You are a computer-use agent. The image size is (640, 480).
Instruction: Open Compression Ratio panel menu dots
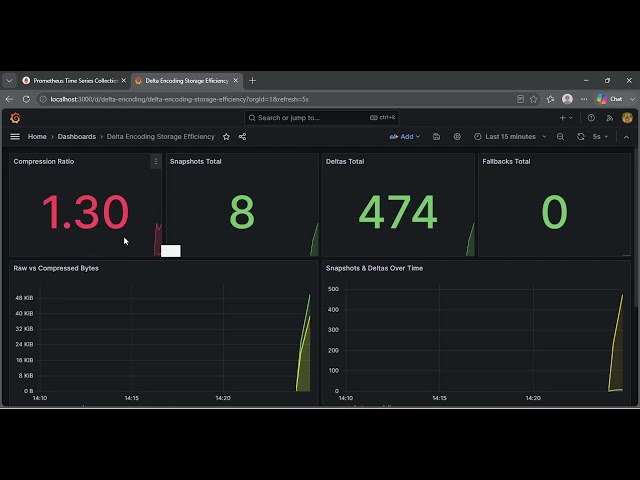[x=156, y=162]
